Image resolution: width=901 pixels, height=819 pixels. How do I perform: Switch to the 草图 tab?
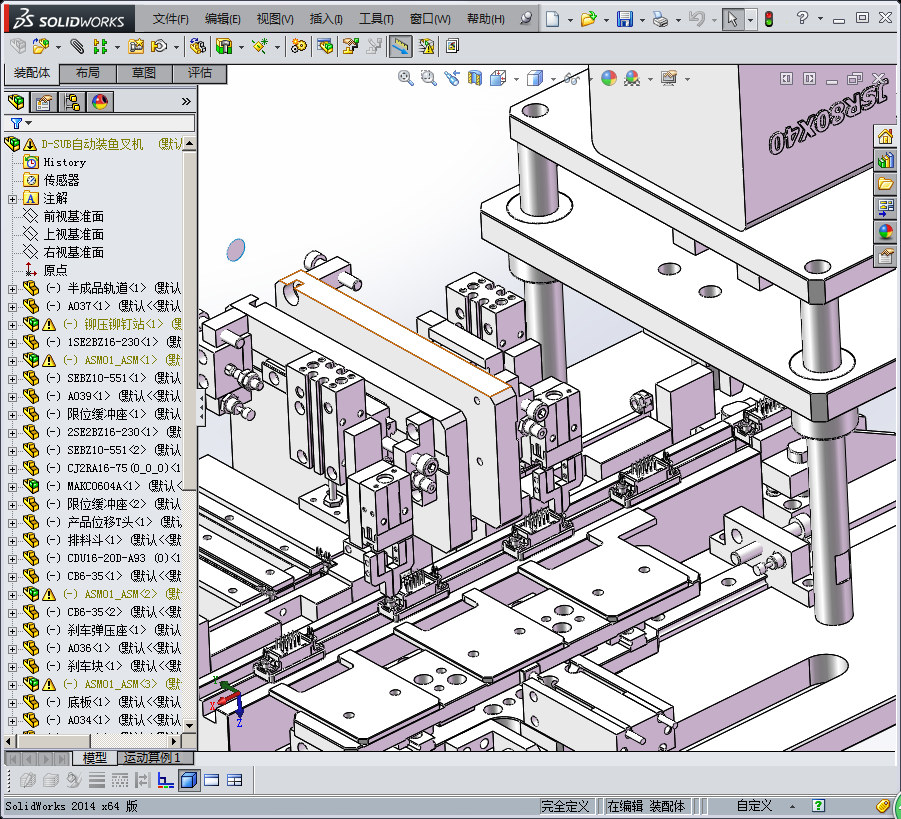point(143,73)
